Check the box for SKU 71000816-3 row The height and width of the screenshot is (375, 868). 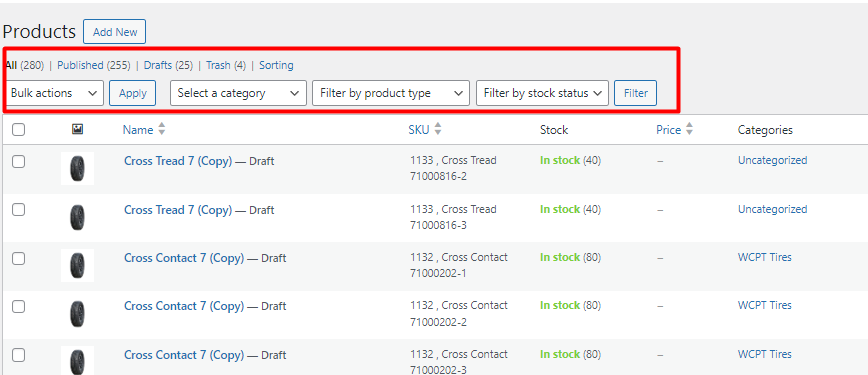click(19, 210)
